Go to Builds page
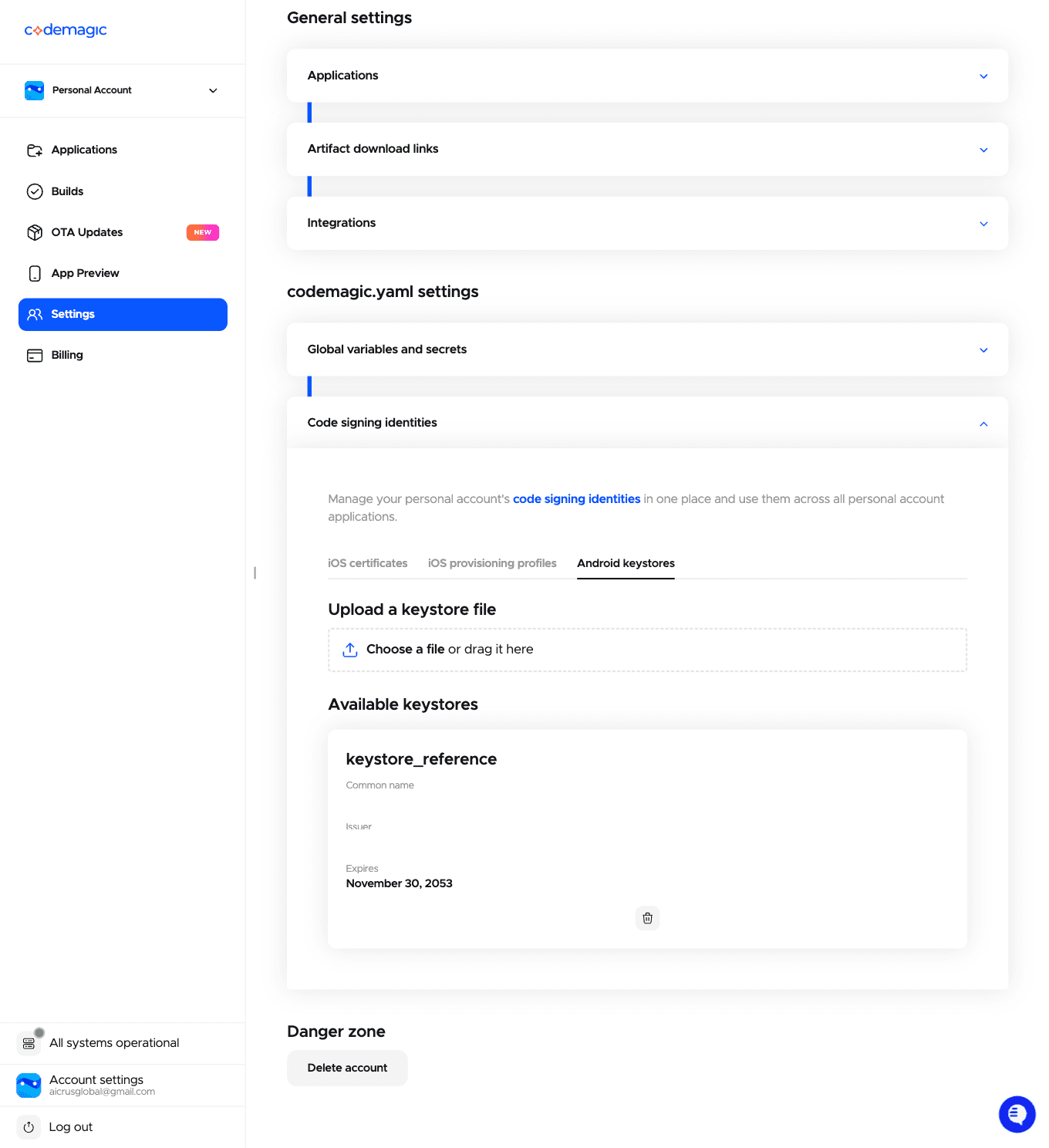 [x=67, y=191]
